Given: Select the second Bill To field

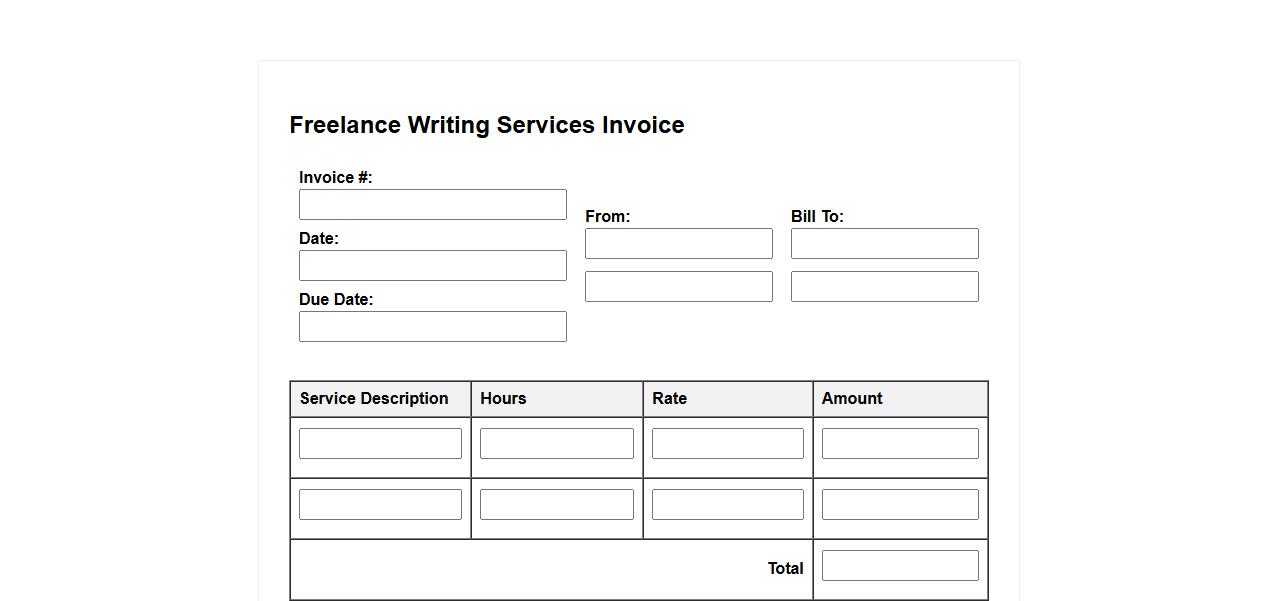Looking at the screenshot, I should [884, 287].
